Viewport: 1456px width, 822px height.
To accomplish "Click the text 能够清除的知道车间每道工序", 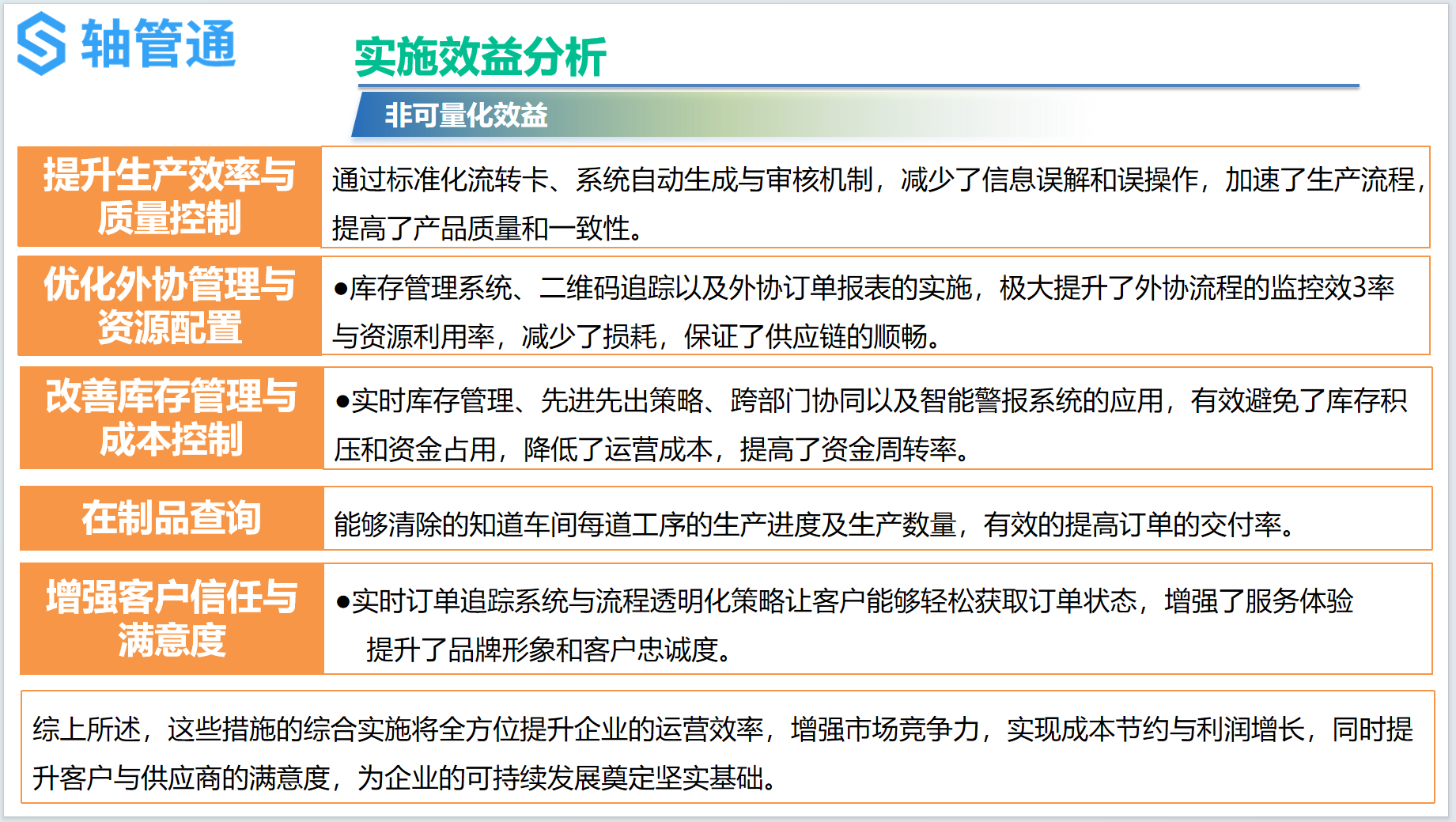I will (815, 524).
